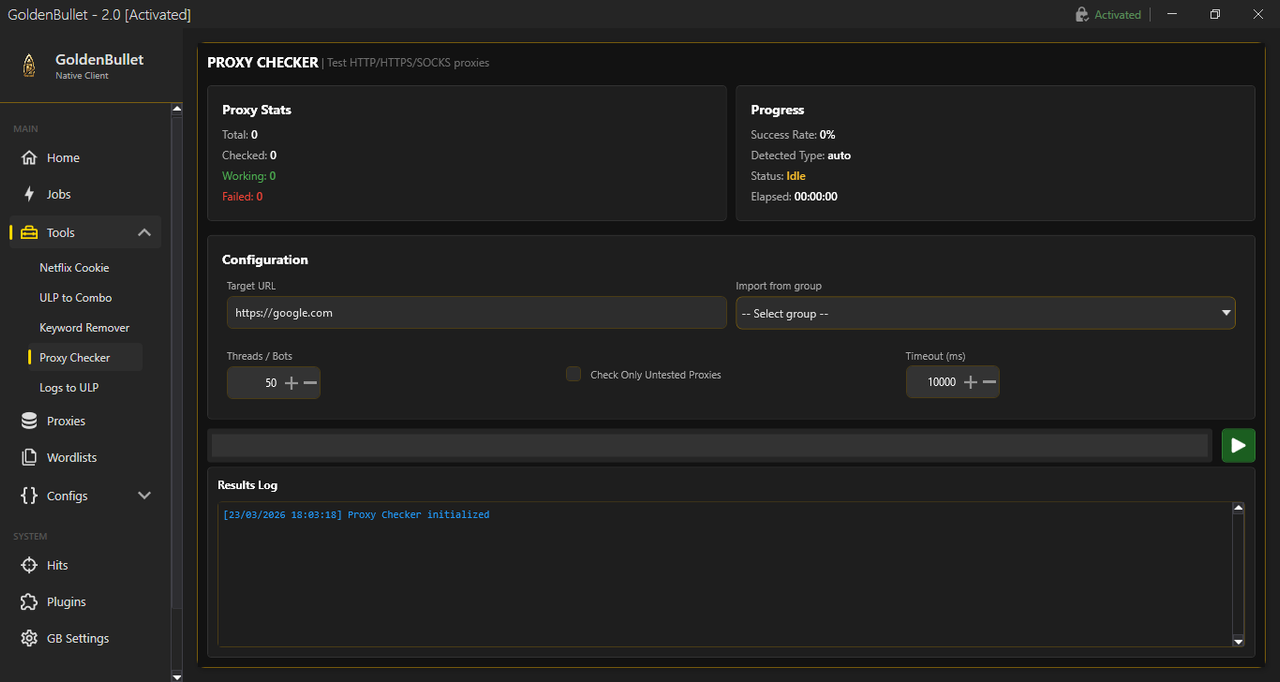This screenshot has height=682, width=1280.
Task: Click the Configs curly braces icon
Action: (29, 495)
